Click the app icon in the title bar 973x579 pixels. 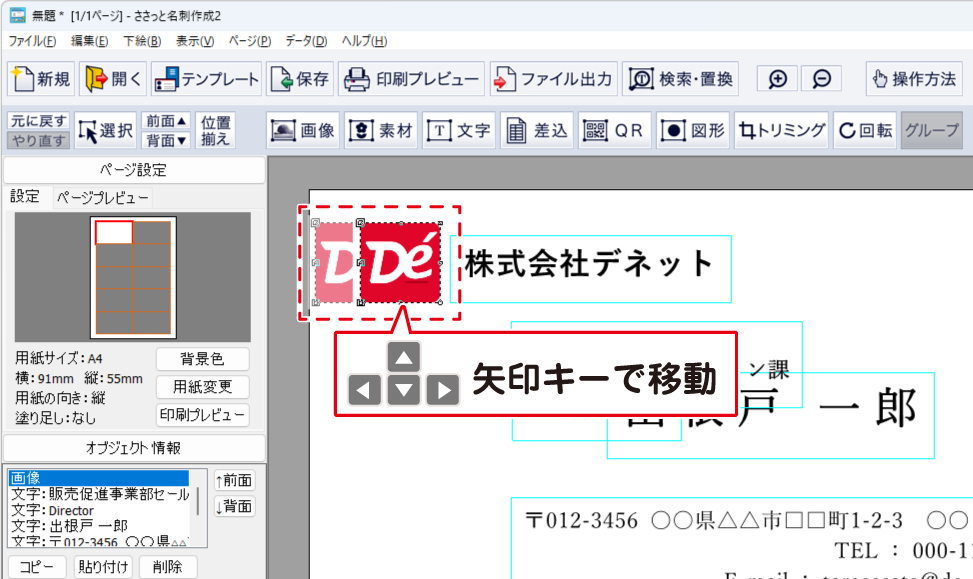(x=17, y=16)
